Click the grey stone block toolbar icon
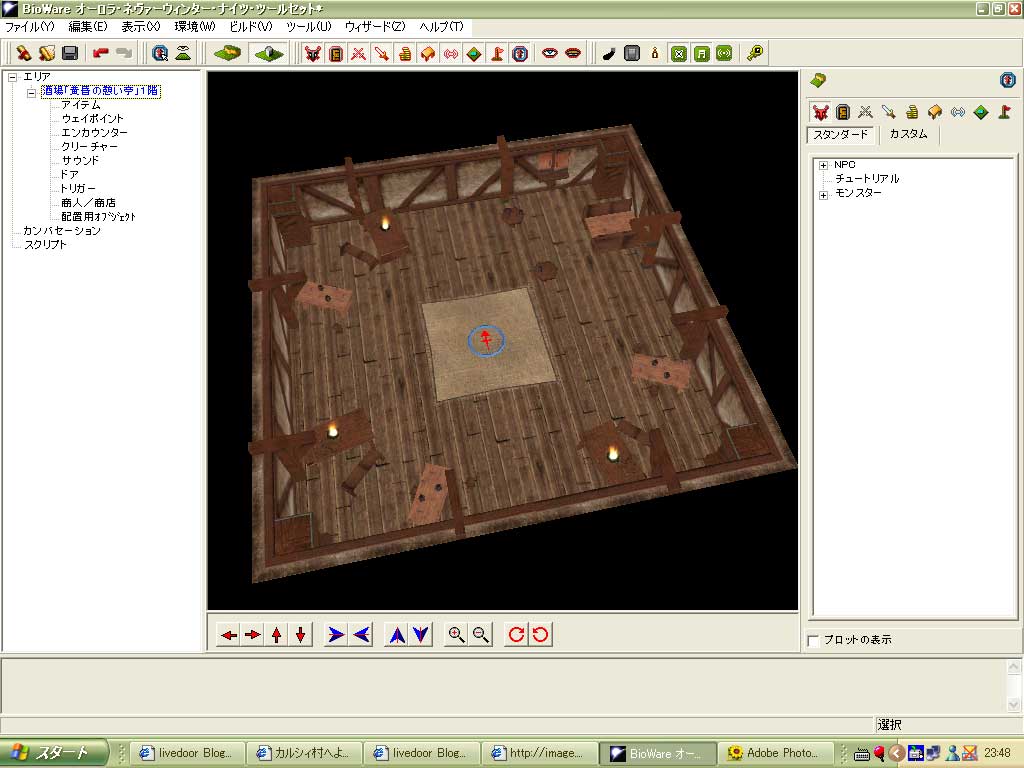 [x=632, y=53]
